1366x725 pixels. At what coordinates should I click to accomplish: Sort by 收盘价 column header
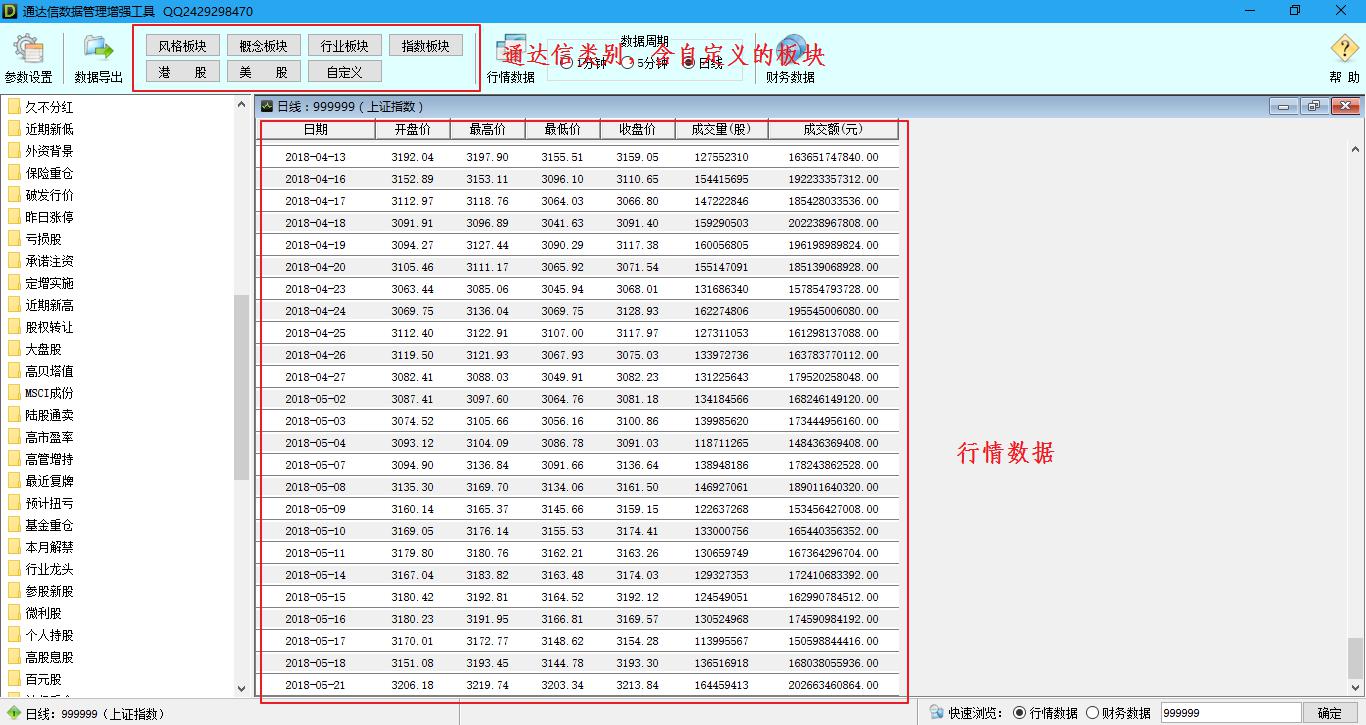point(637,129)
